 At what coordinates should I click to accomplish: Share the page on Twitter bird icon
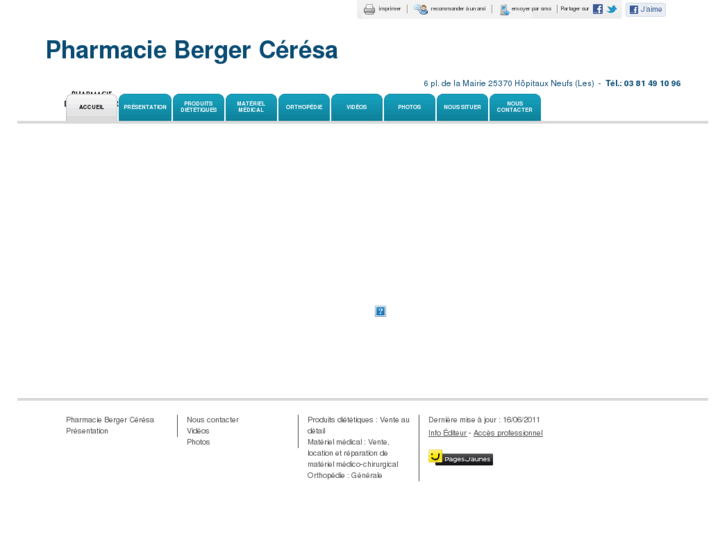(x=612, y=9)
